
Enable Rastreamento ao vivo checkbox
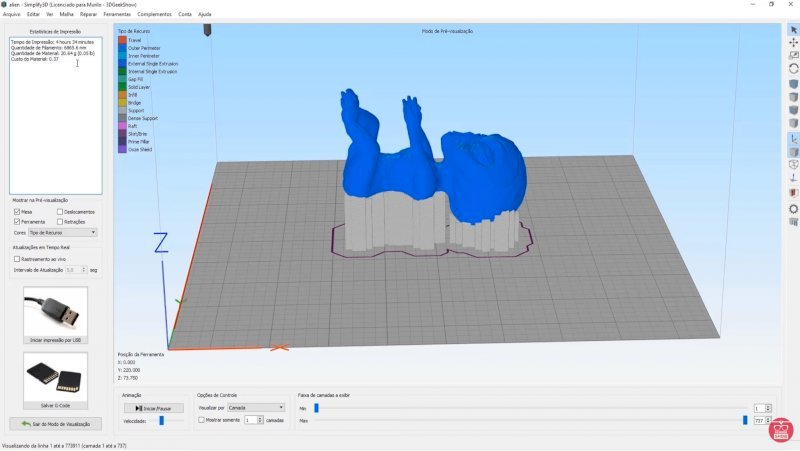pyautogui.click(x=17, y=259)
